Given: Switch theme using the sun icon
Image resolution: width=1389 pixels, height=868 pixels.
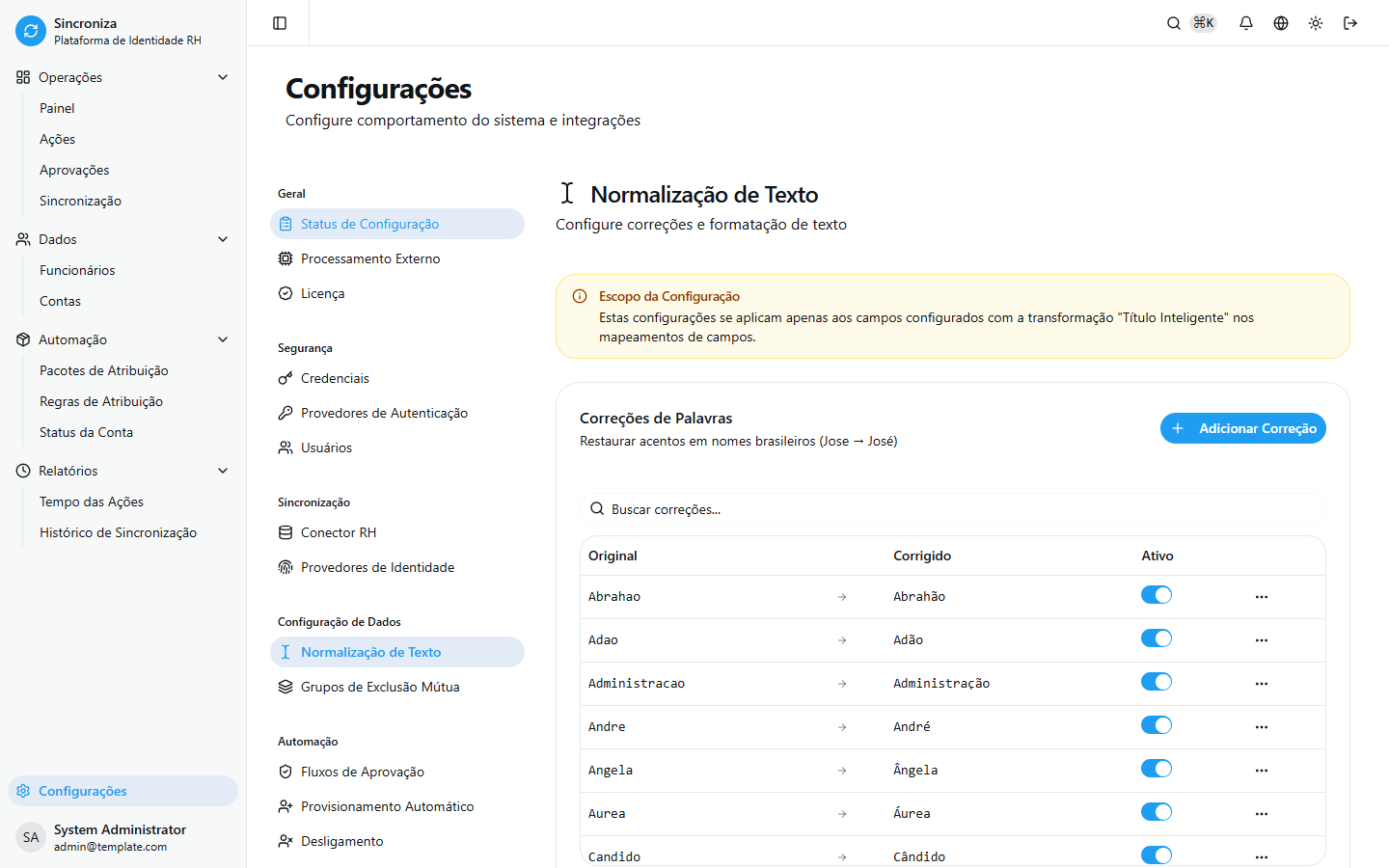Looking at the screenshot, I should [x=1315, y=22].
